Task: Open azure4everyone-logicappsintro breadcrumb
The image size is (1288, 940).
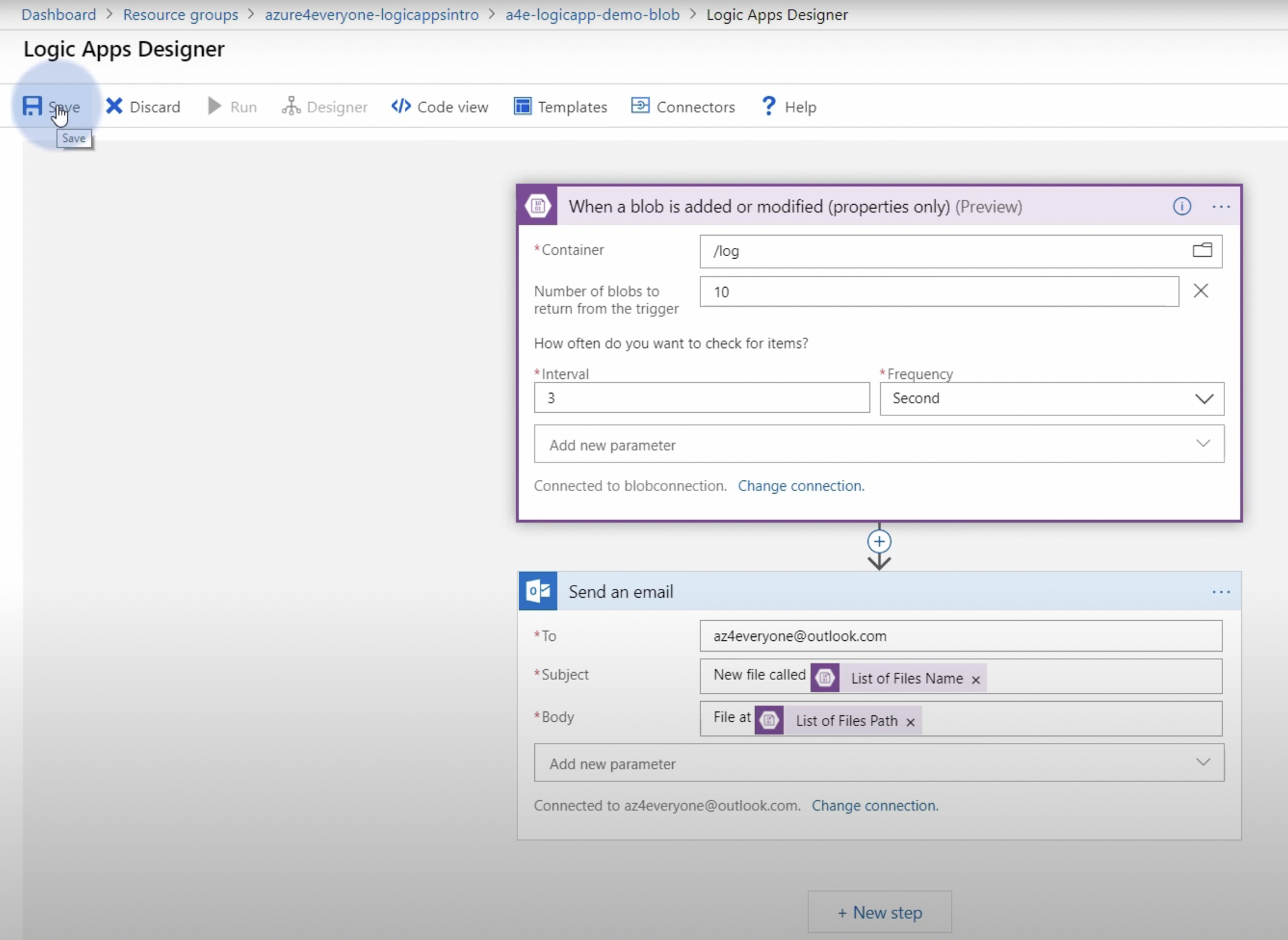Action: (372, 14)
